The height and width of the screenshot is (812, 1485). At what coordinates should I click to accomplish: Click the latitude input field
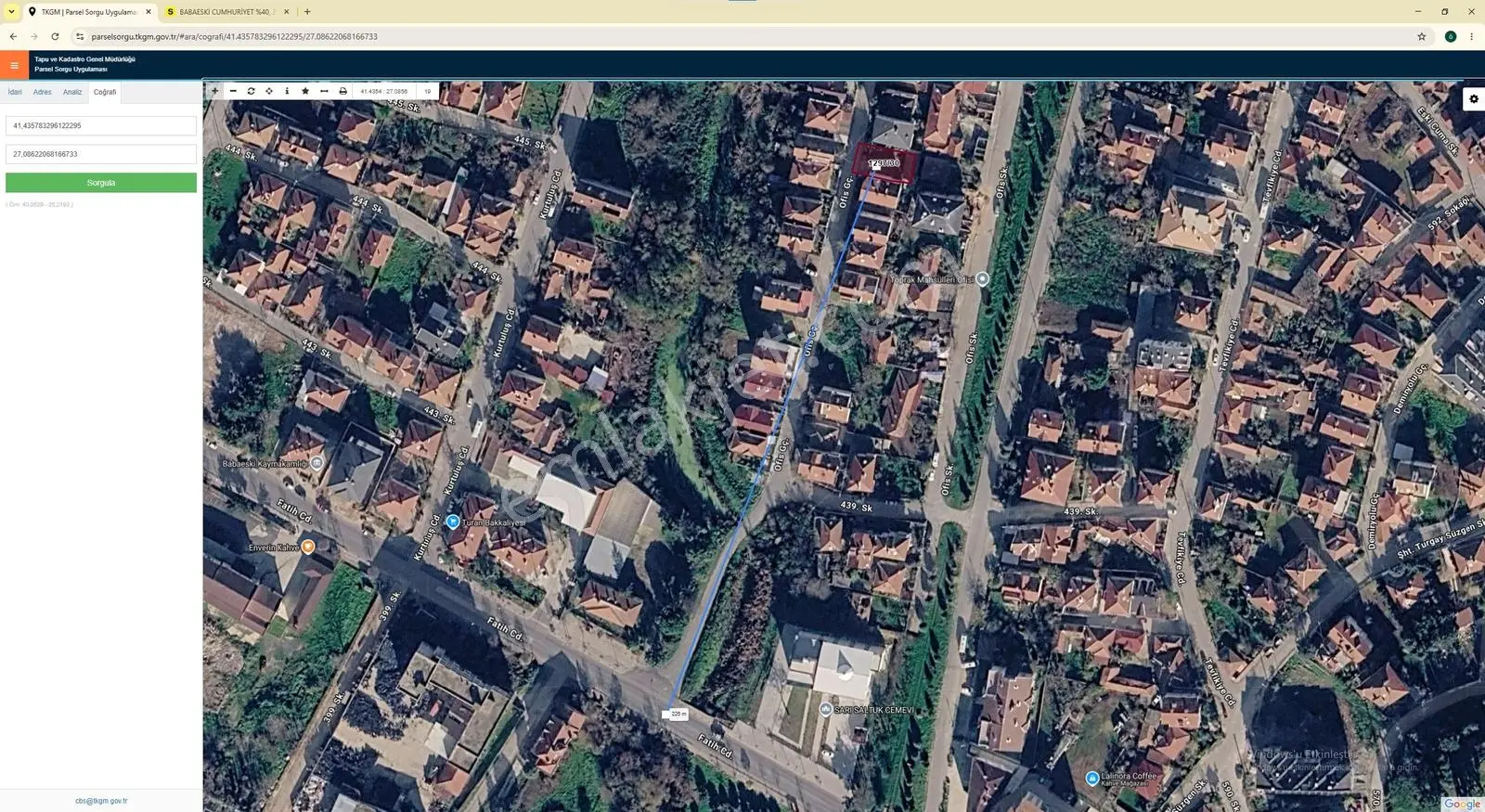(101, 125)
